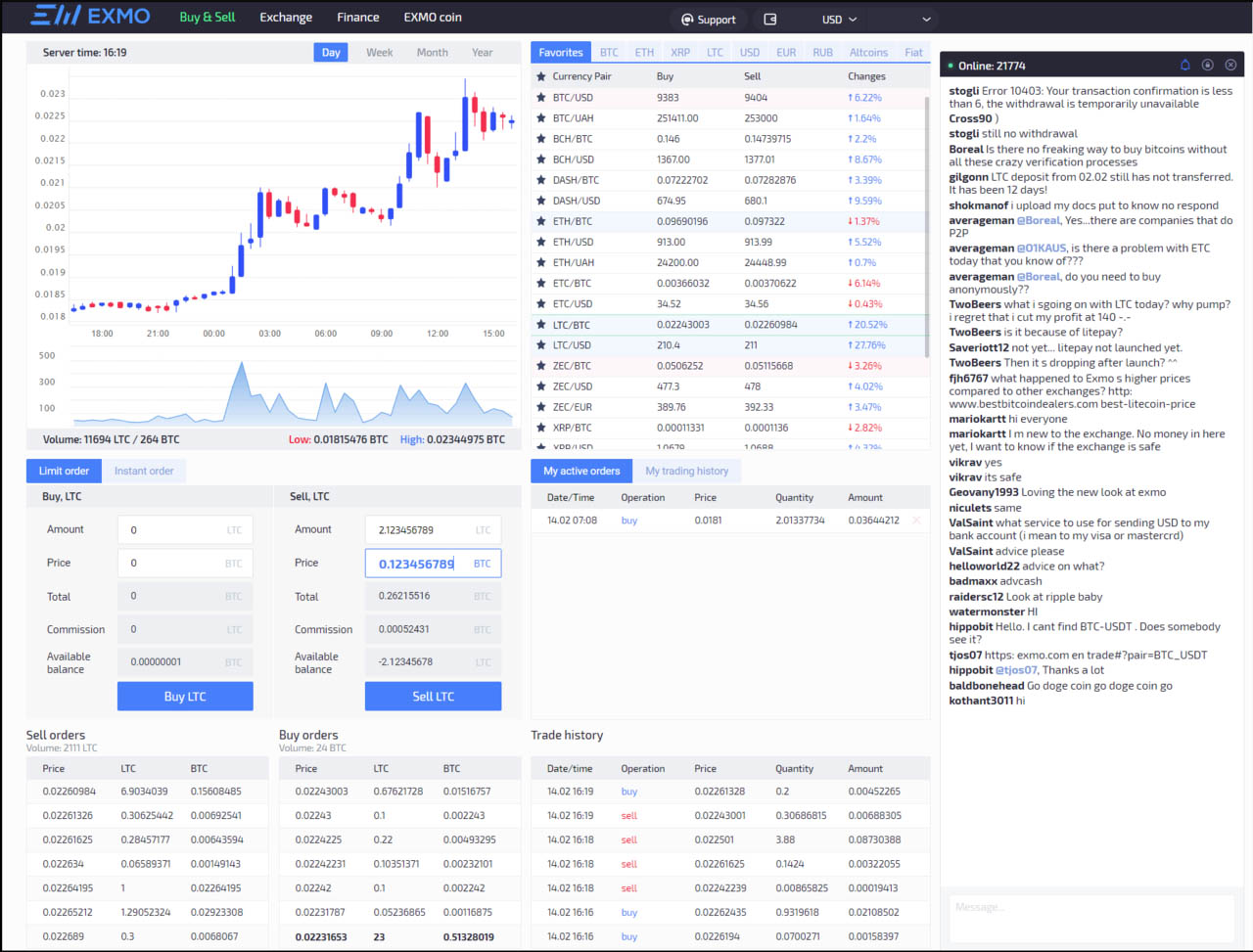Toggle favorite star for BCH/BTC
Screen dimensions: 1253x952
(540, 139)
